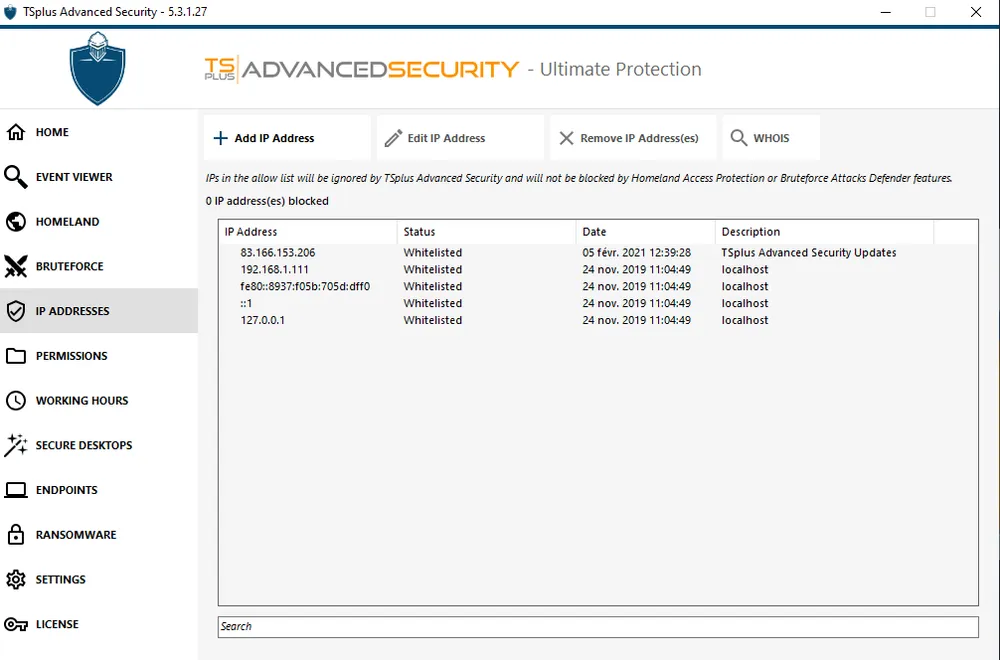Screen dimensions: 1000x660
Task: Click the Homeland globe icon
Action: pos(16,221)
